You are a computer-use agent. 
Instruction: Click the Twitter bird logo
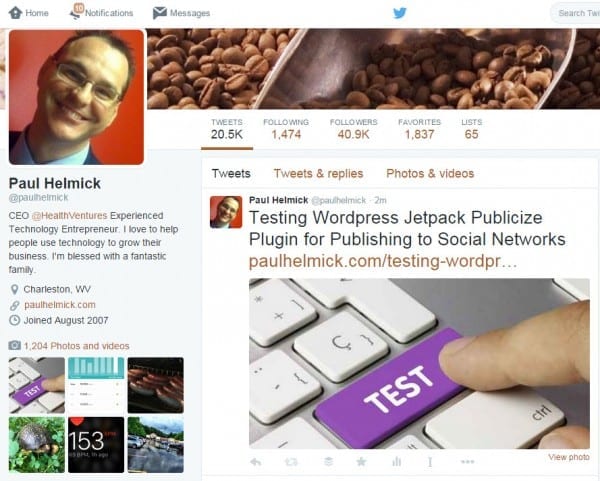pyautogui.click(x=399, y=13)
